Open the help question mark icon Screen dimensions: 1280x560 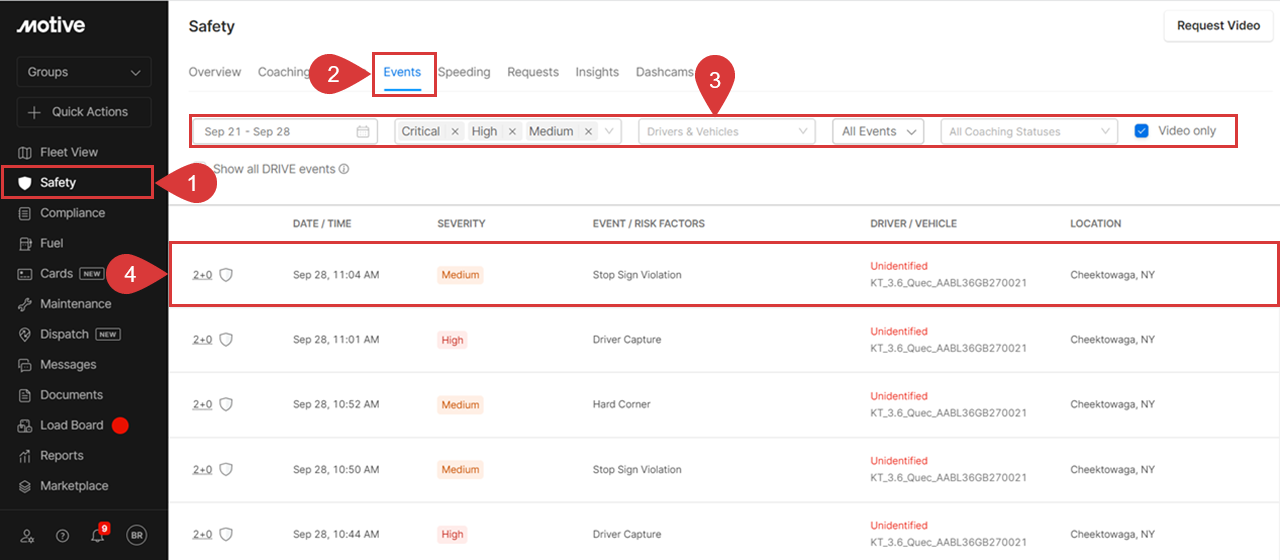click(x=62, y=536)
